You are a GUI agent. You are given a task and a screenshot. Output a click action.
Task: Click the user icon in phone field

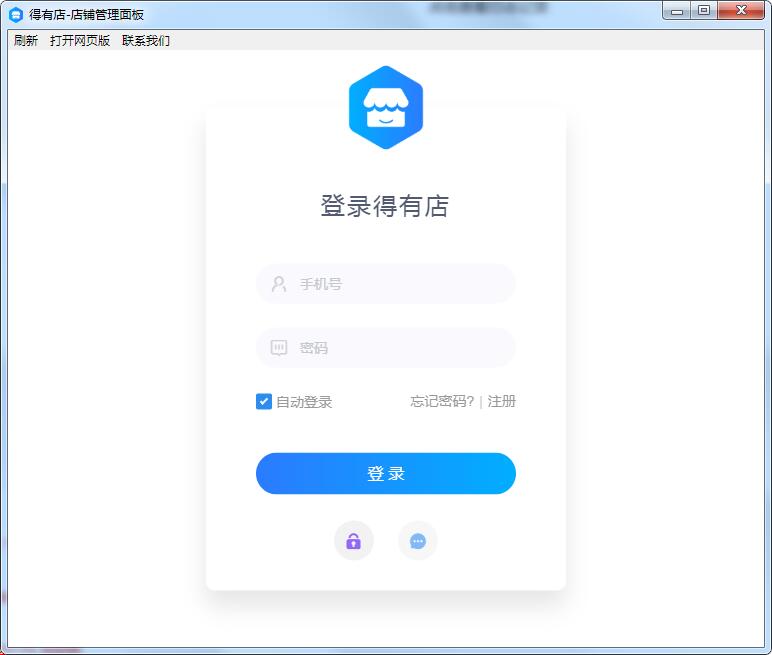pos(279,284)
